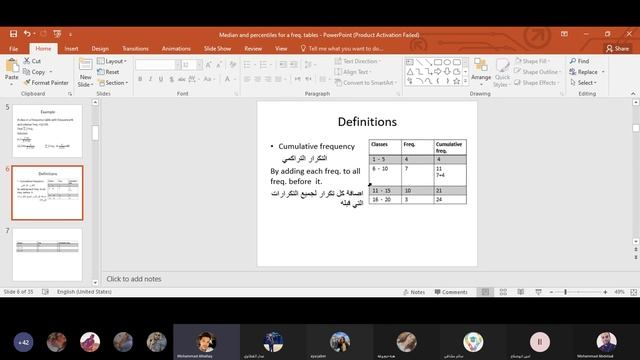Select the star shape in shapes gallery
Screen dimensions: 640x360
coord(456,81)
